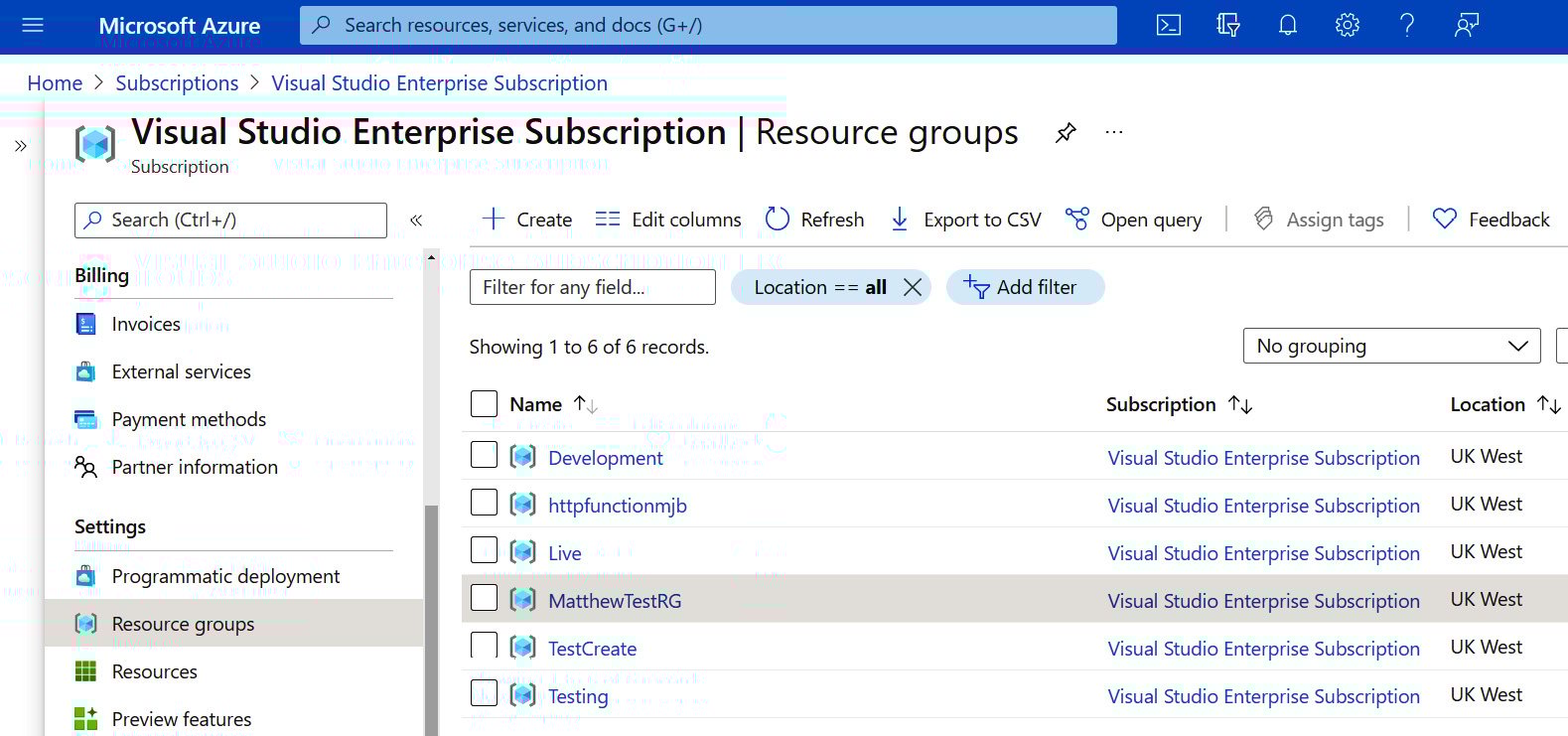Open the notifications bell
Image resolution: width=1568 pixels, height=736 pixels.
pos(1288,25)
